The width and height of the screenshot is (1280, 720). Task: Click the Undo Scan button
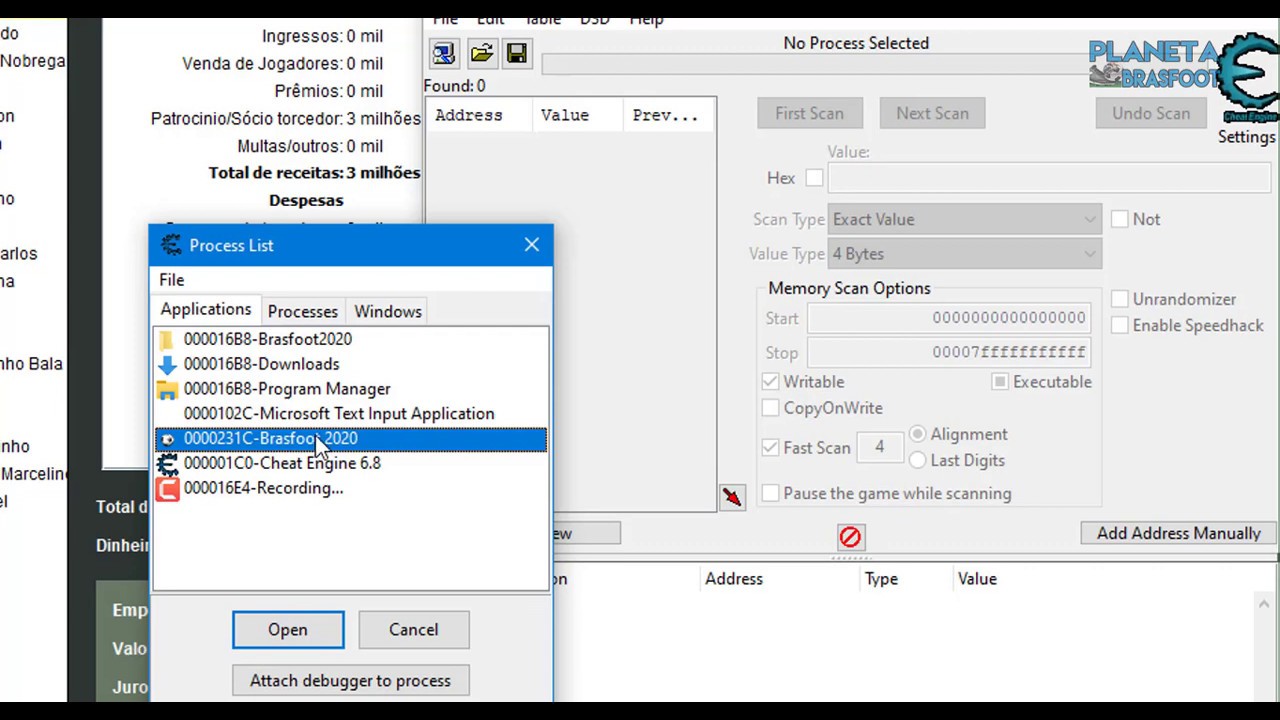[1151, 113]
